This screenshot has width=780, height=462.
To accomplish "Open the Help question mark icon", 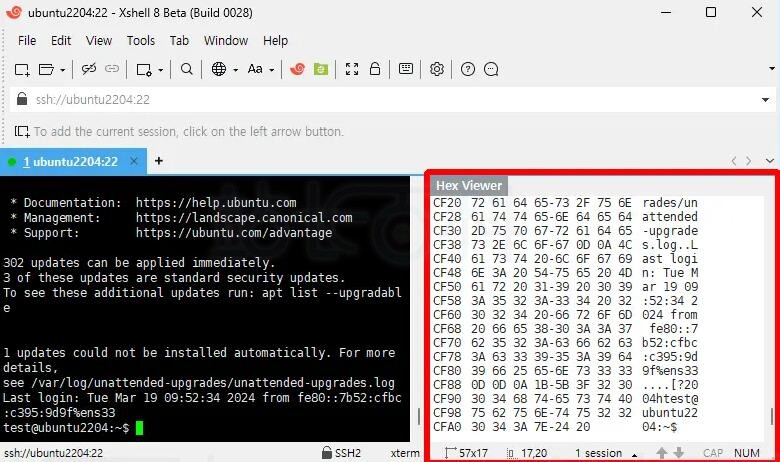I will coord(468,69).
